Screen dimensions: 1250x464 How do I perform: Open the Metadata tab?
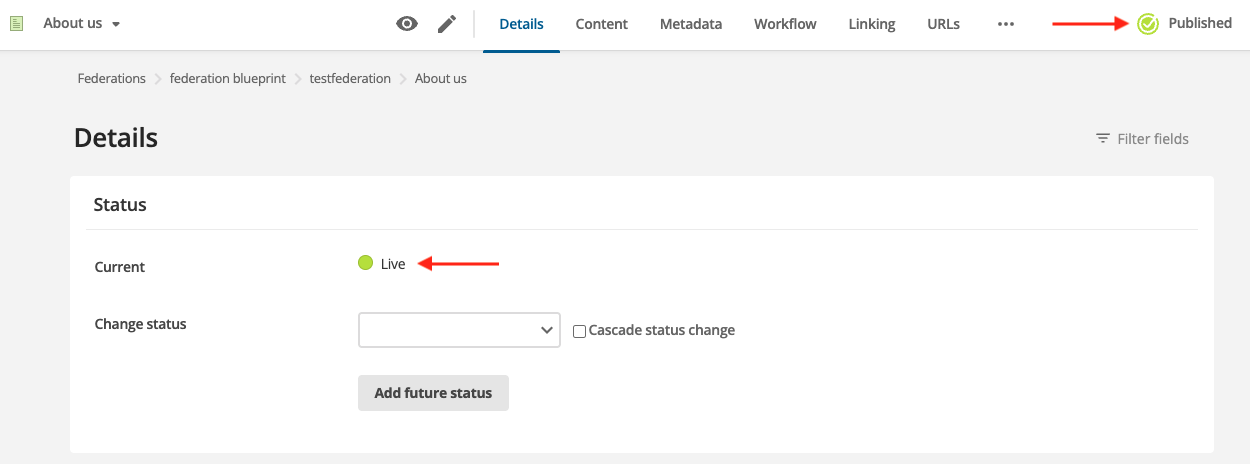pyautogui.click(x=691, y=24)
